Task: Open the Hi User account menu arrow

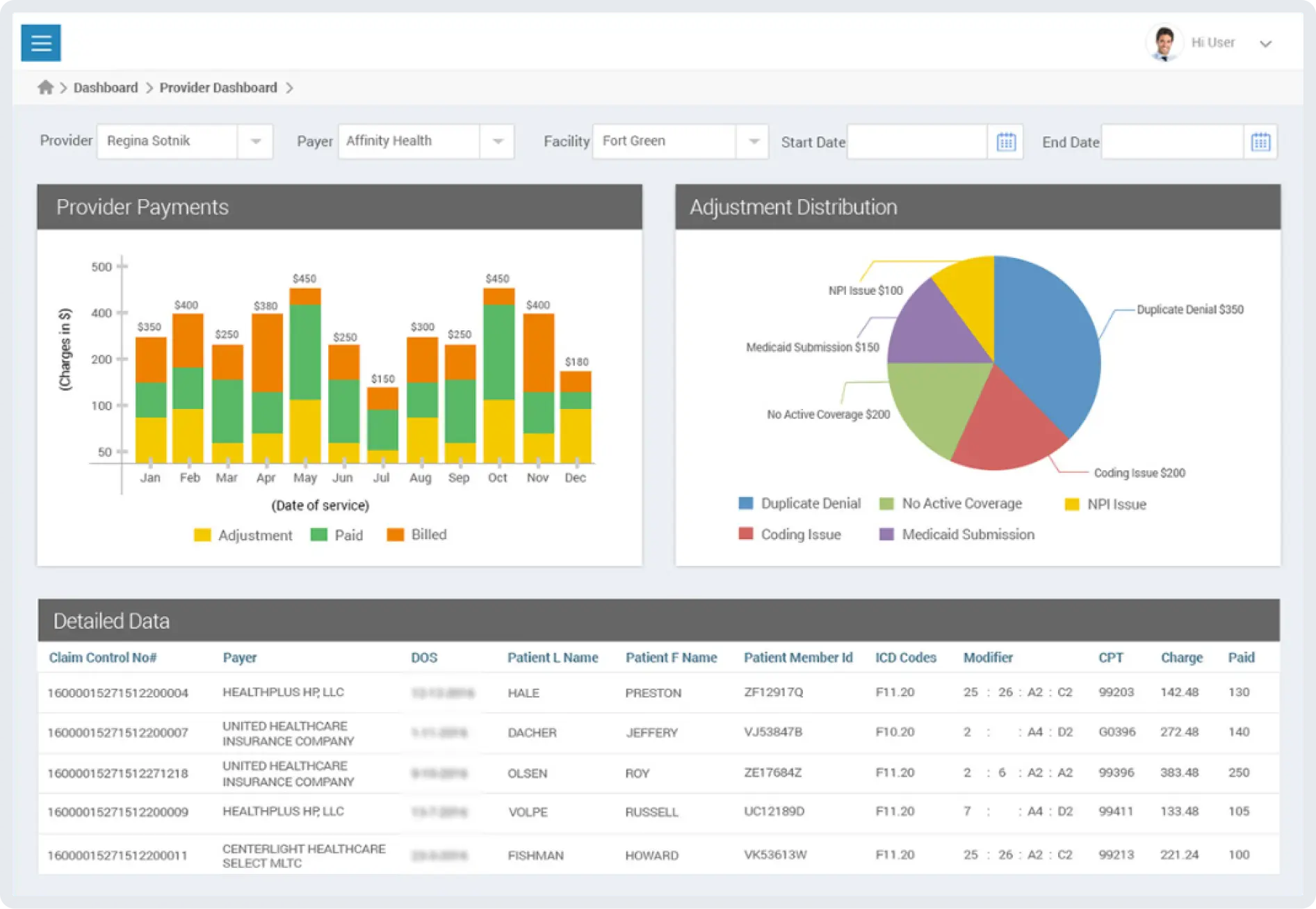Action: (x=1265, y=44)
